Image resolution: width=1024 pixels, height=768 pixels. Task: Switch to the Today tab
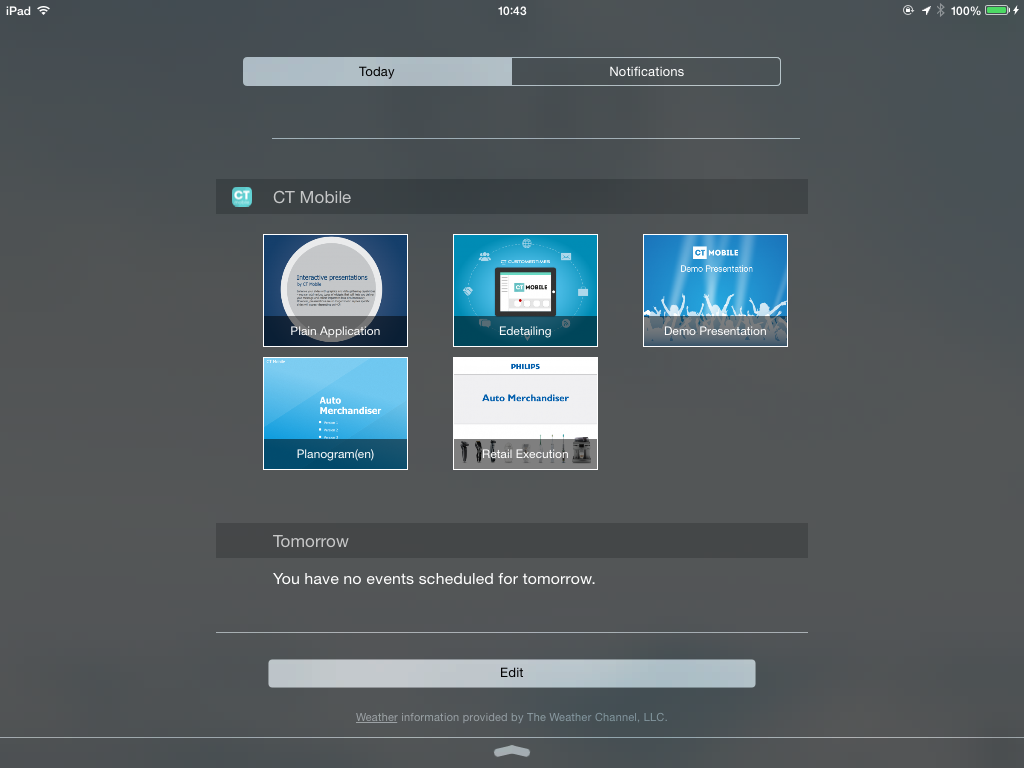pos(377,72)
